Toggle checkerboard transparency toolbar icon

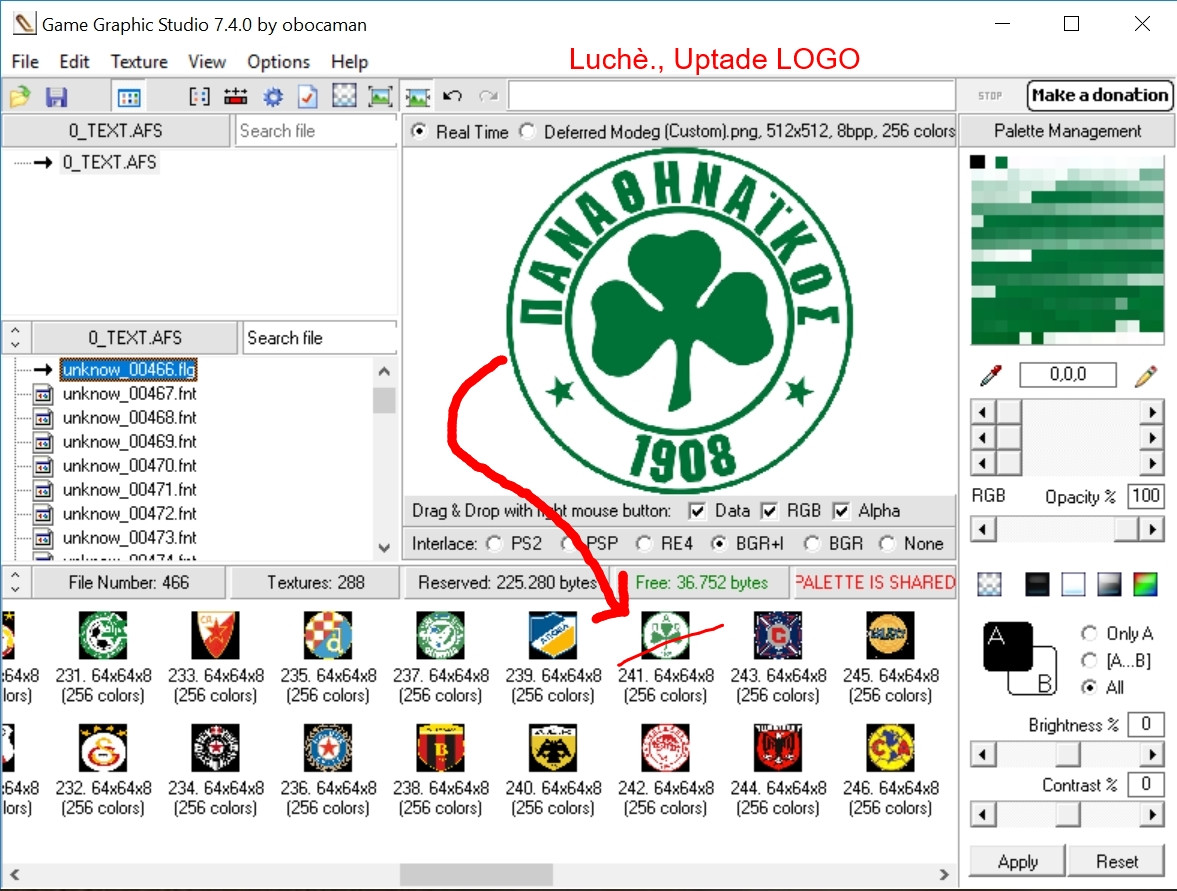[x=344, y=96]
